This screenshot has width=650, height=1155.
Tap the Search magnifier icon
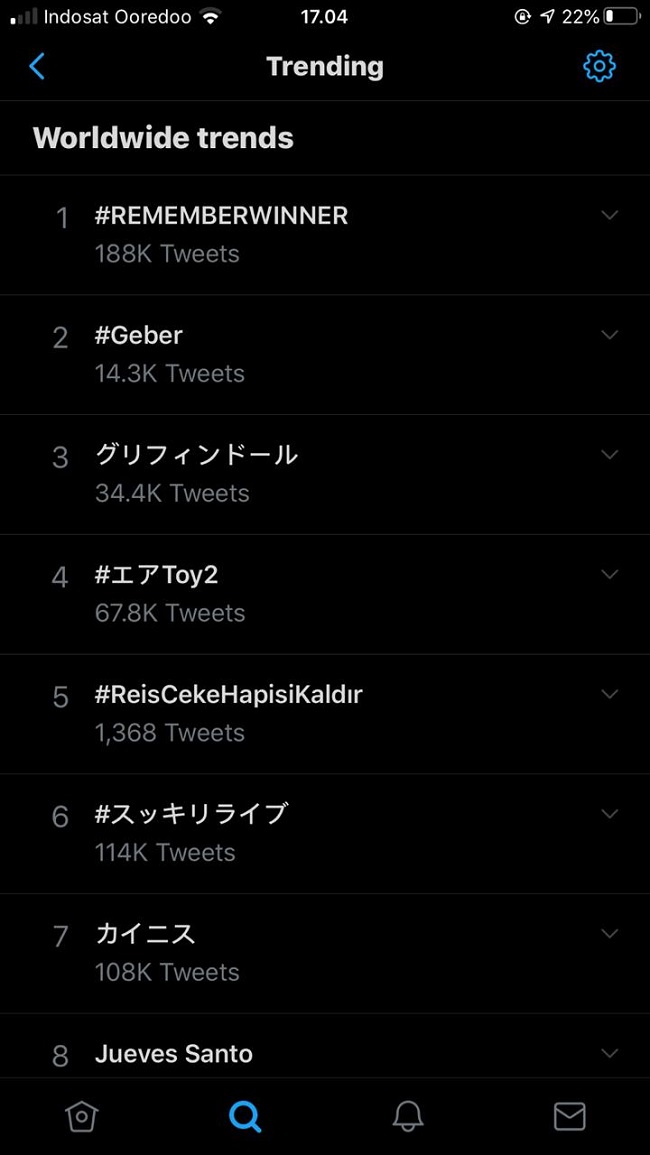(x=244, y=1116)
